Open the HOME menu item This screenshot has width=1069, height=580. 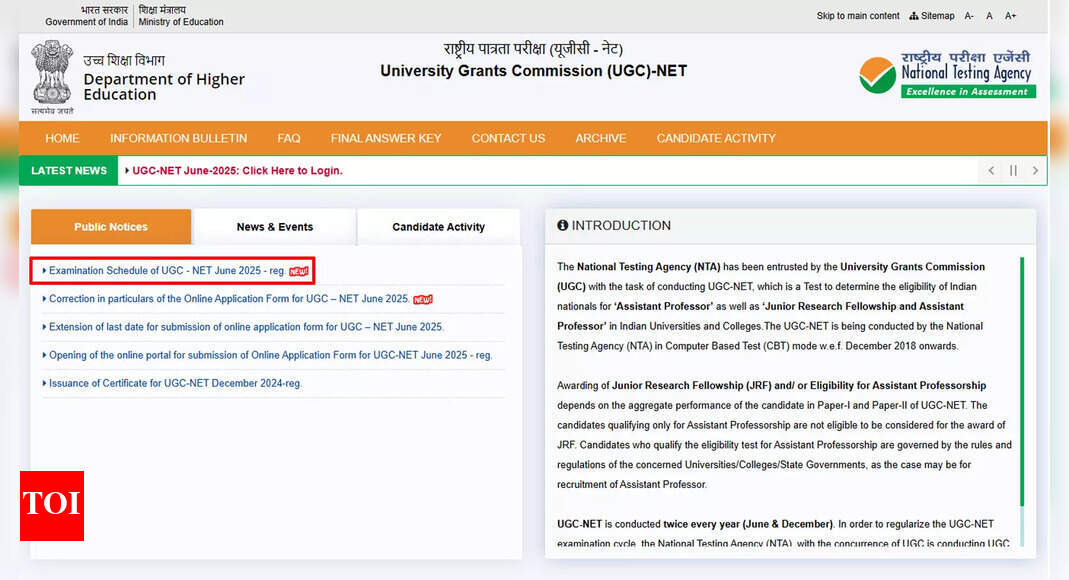click(x=62, y=138)
